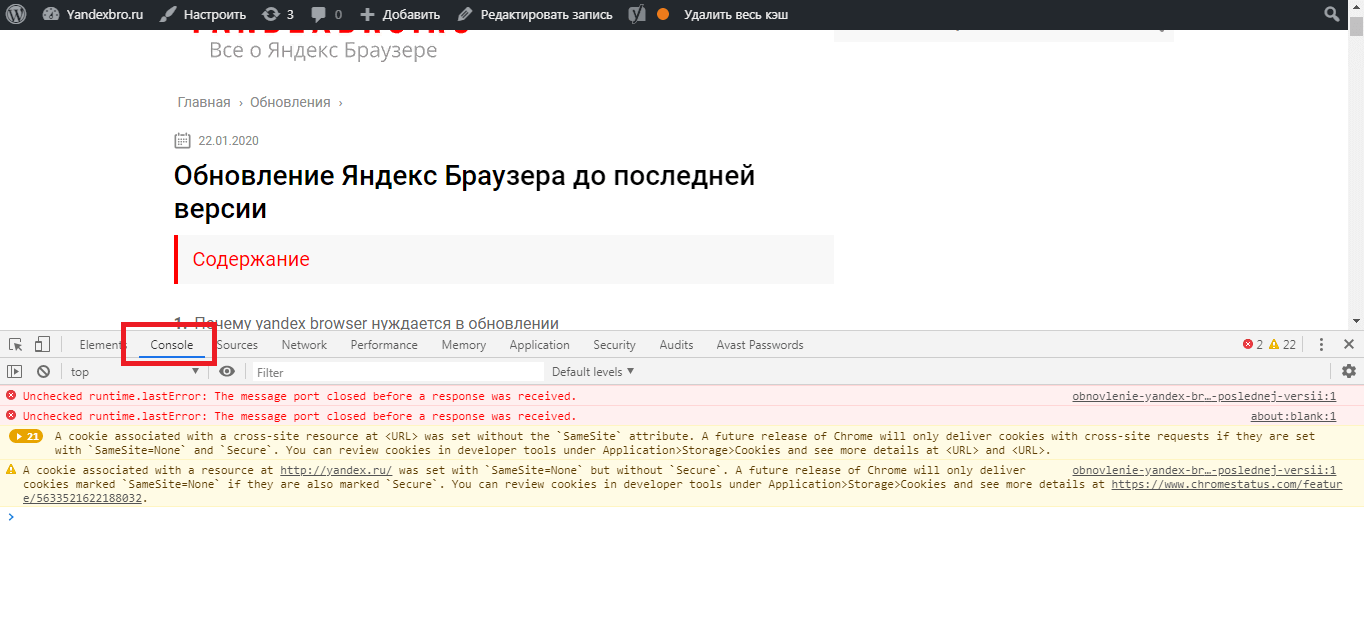Select the yandex.ru cookie warning's yellow triangle icon
This screenshot has height=628, width=1364.
(x=11, y=469)
